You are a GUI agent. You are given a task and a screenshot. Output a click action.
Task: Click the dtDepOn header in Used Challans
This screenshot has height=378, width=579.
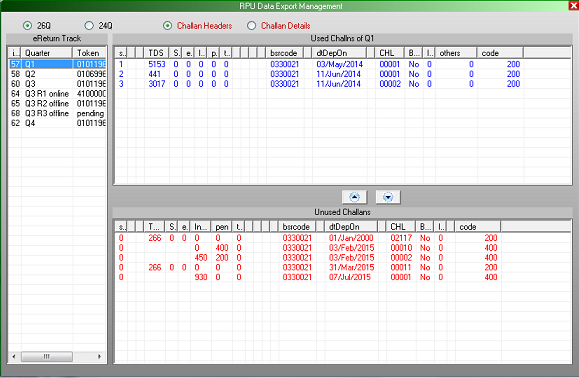[339, 53]
